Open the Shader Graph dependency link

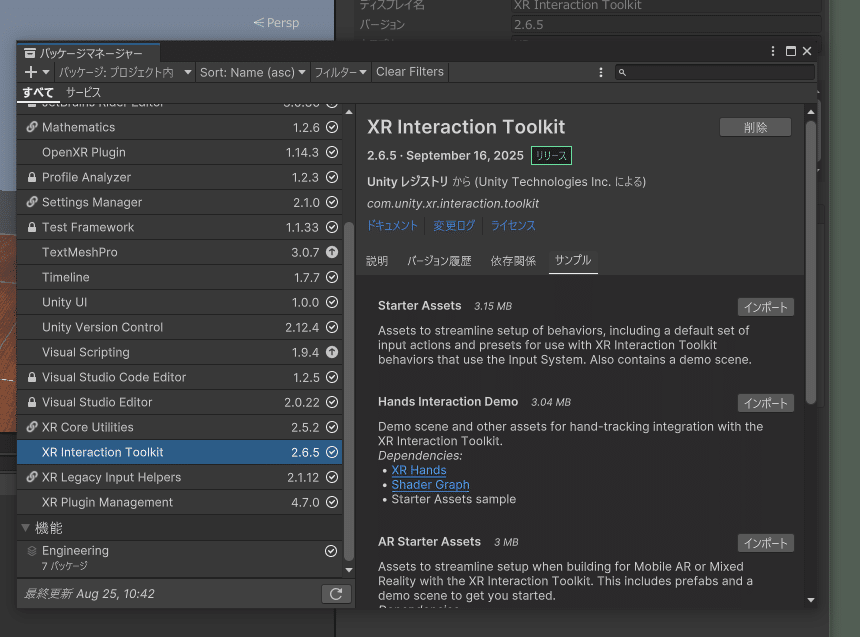point(431,485)
